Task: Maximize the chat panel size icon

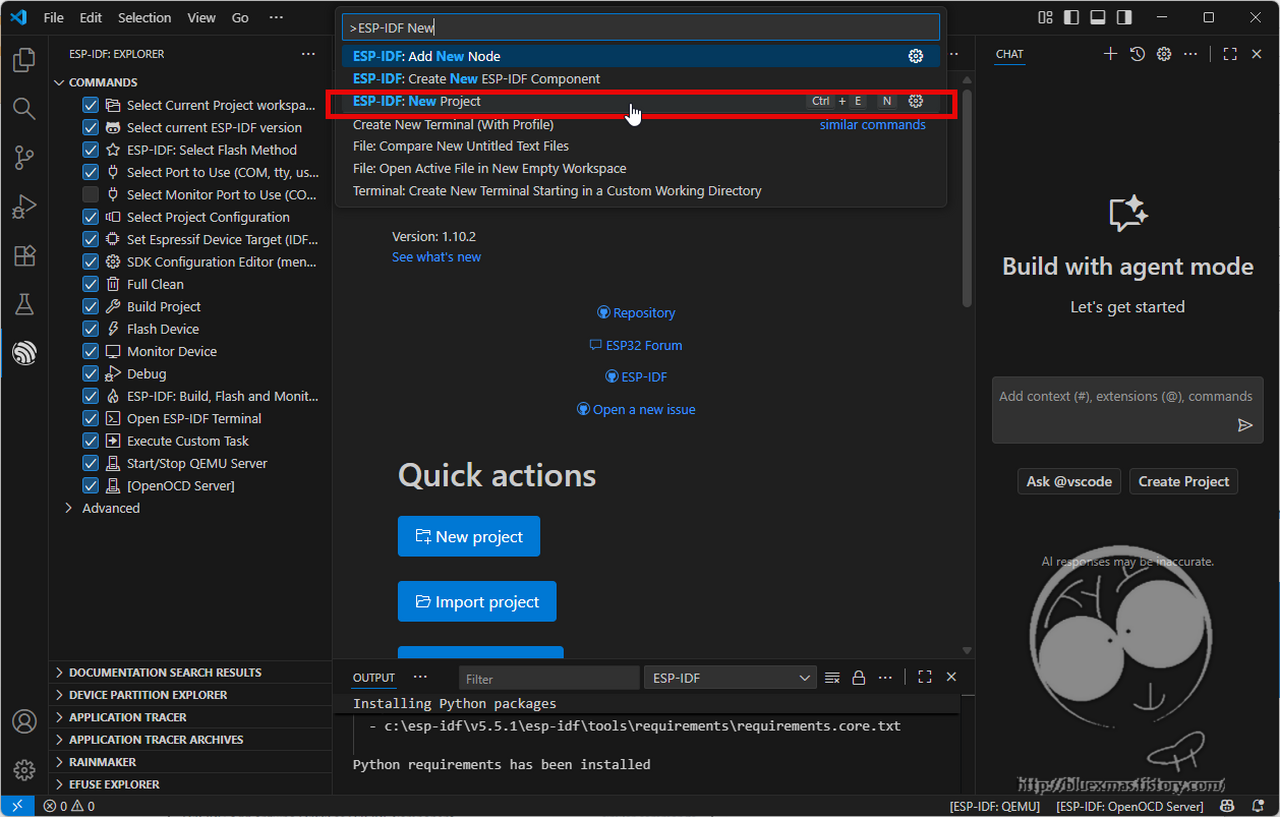Action: pyautogui.click(x=1230, y=54)
